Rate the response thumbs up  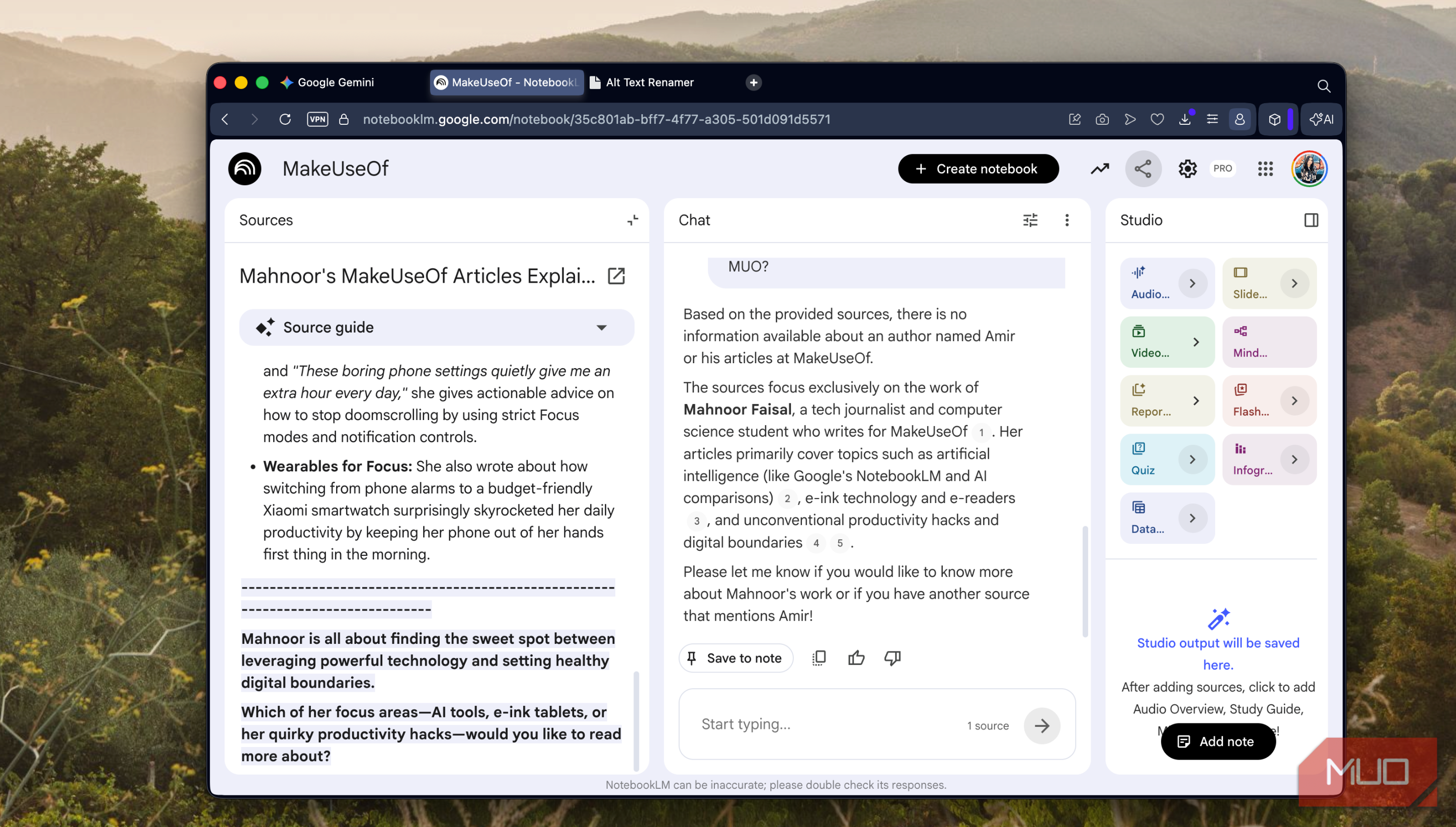[856, 658]
